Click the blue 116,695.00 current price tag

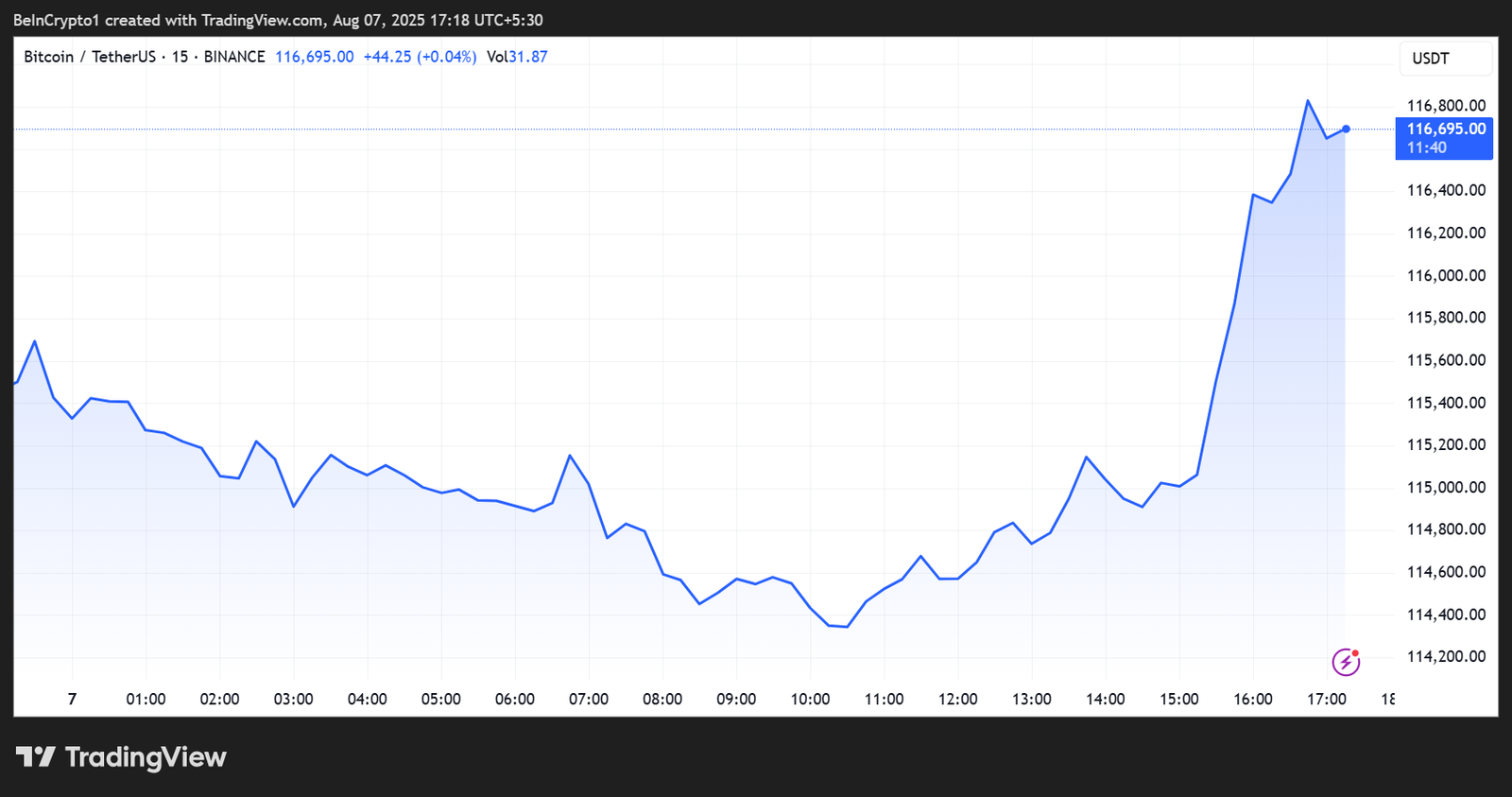tap(1445, 129)
